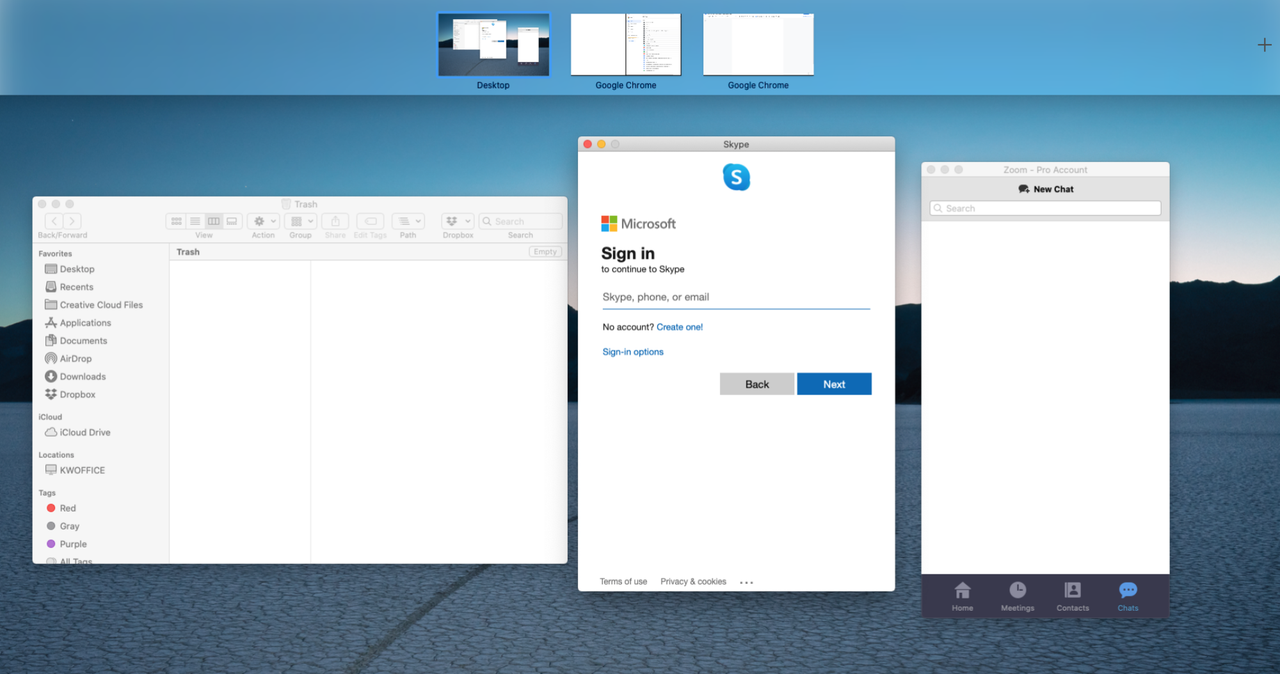This screenshot has height=674, width=1280.
Task: Open the Privacy & cookies link
Action: pyautogui.click(x=693, y=581)
